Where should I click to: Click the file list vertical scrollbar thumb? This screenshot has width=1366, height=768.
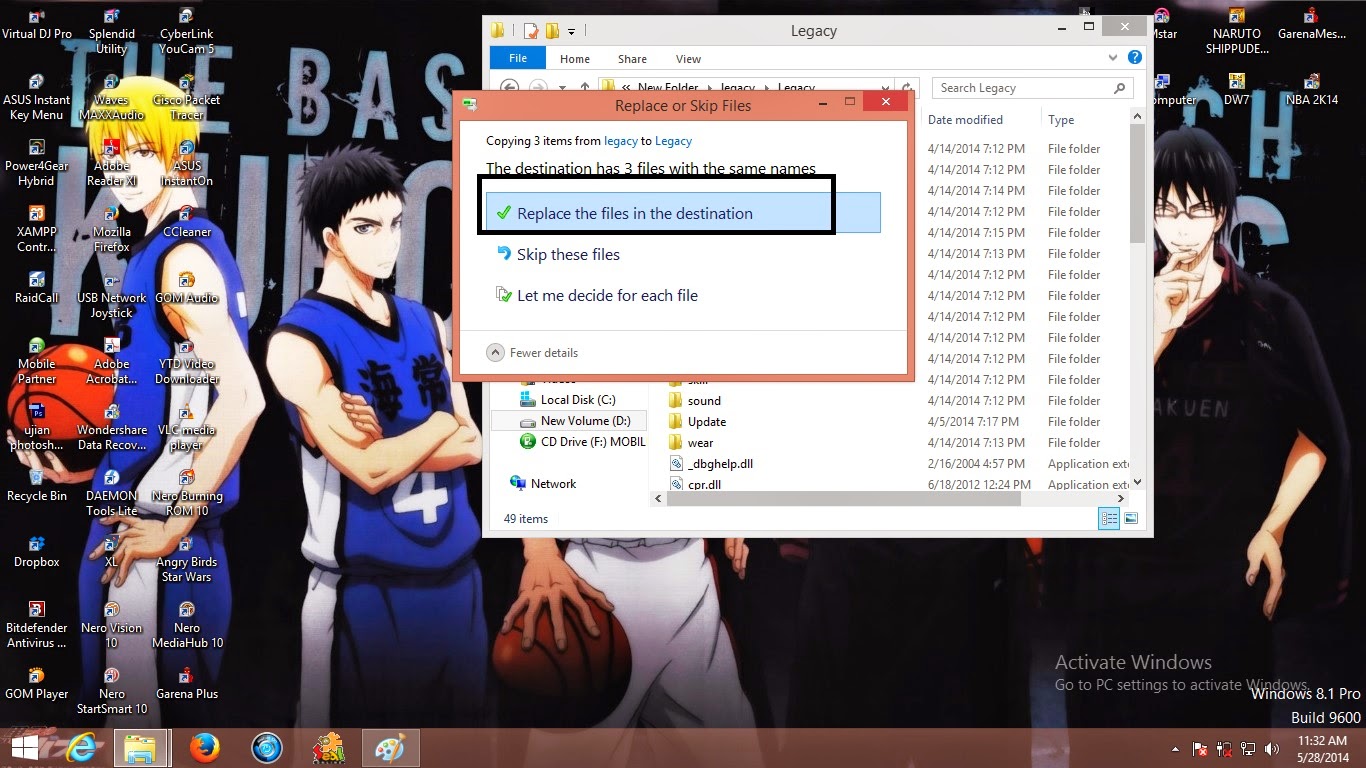[1137, 185]
